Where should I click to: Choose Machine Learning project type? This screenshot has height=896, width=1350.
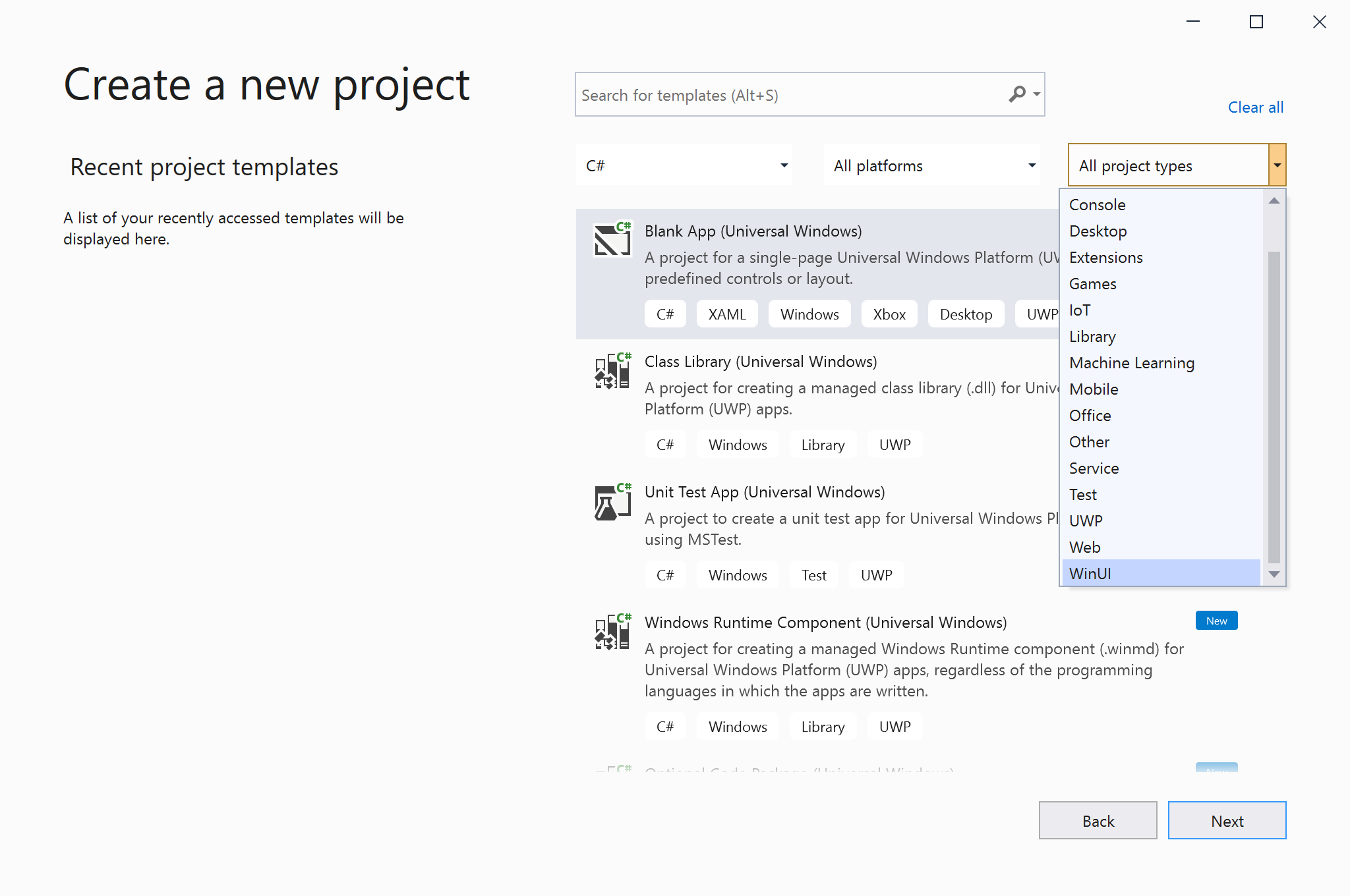click(x=1161, y=363)
